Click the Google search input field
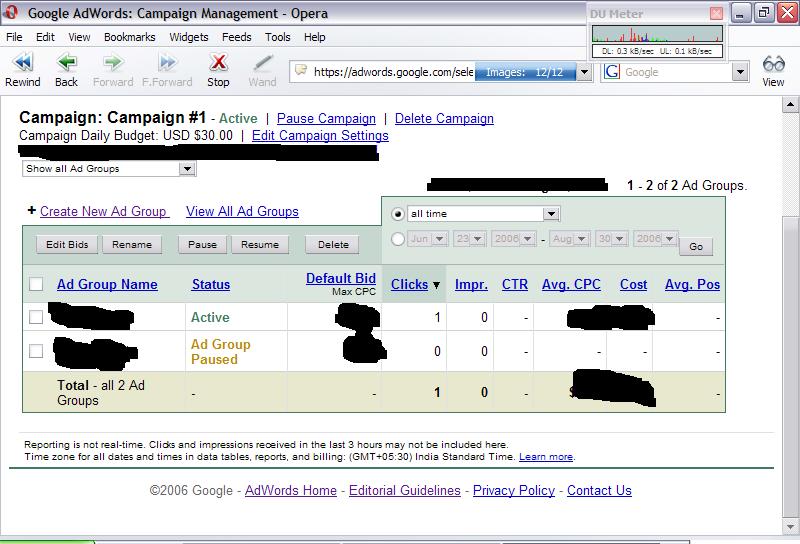The image size is (800, 544). [678, 72]
